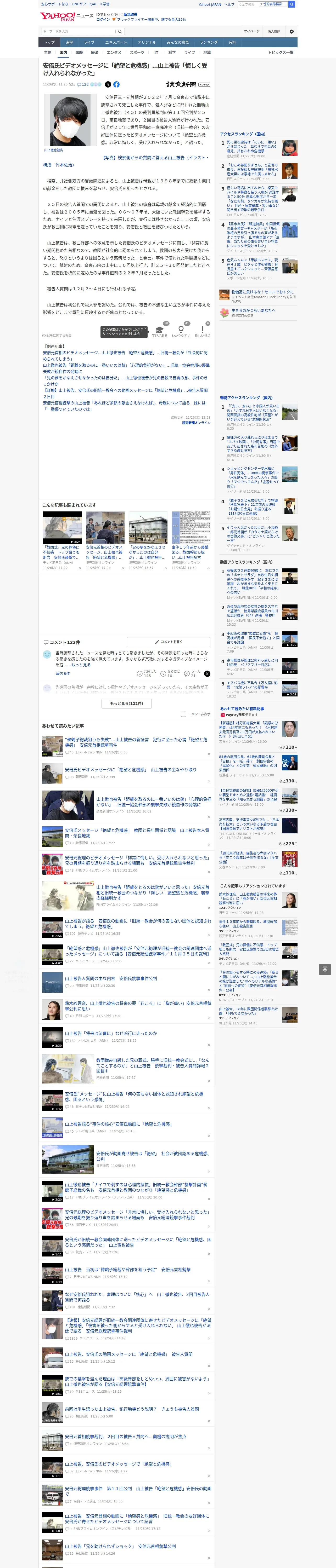Screen dimensions: 336x1568
Task: Open the comment count icon showing 122
Action: [83, 85]
